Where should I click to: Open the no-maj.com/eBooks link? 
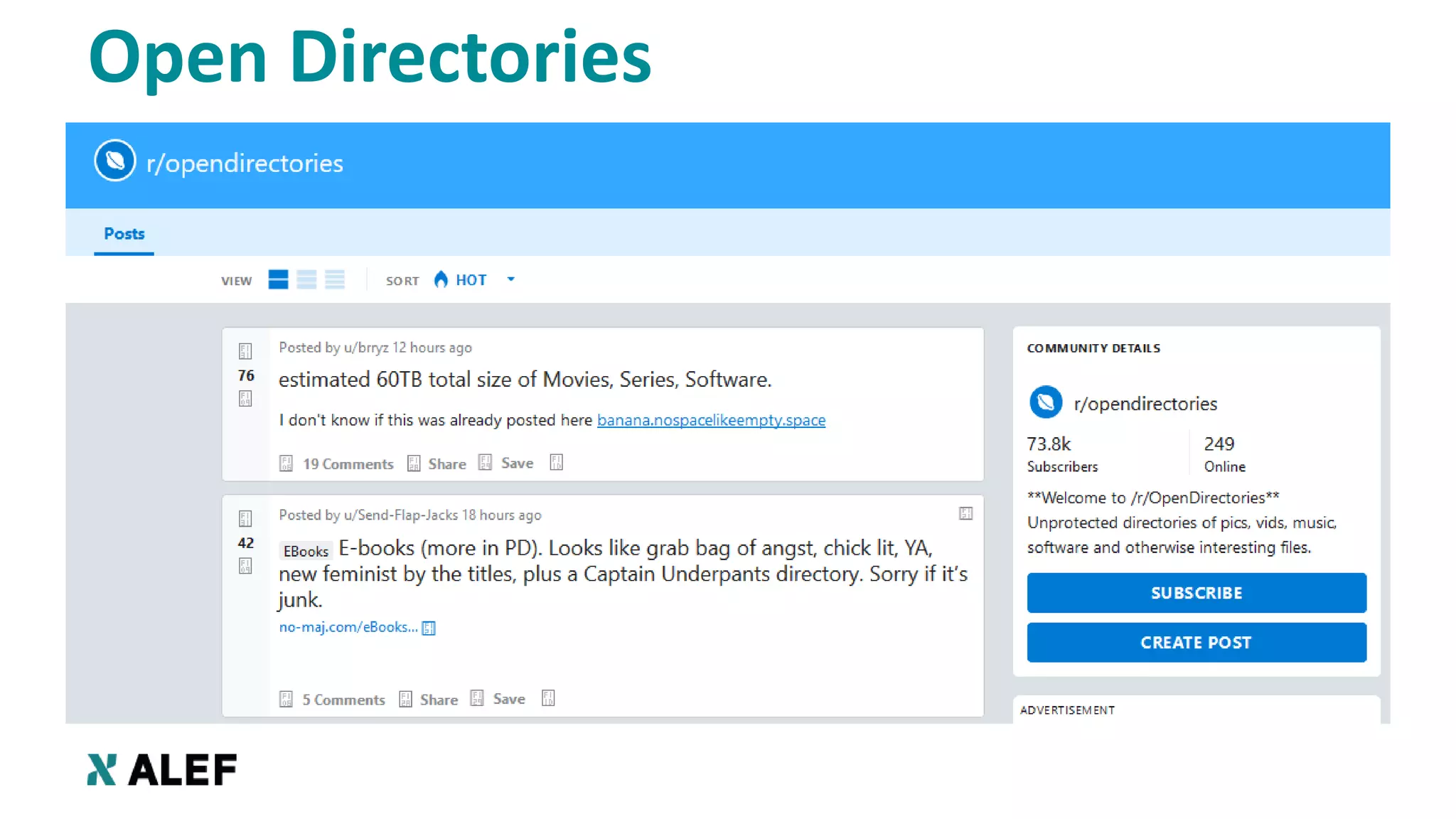point(348,627)
